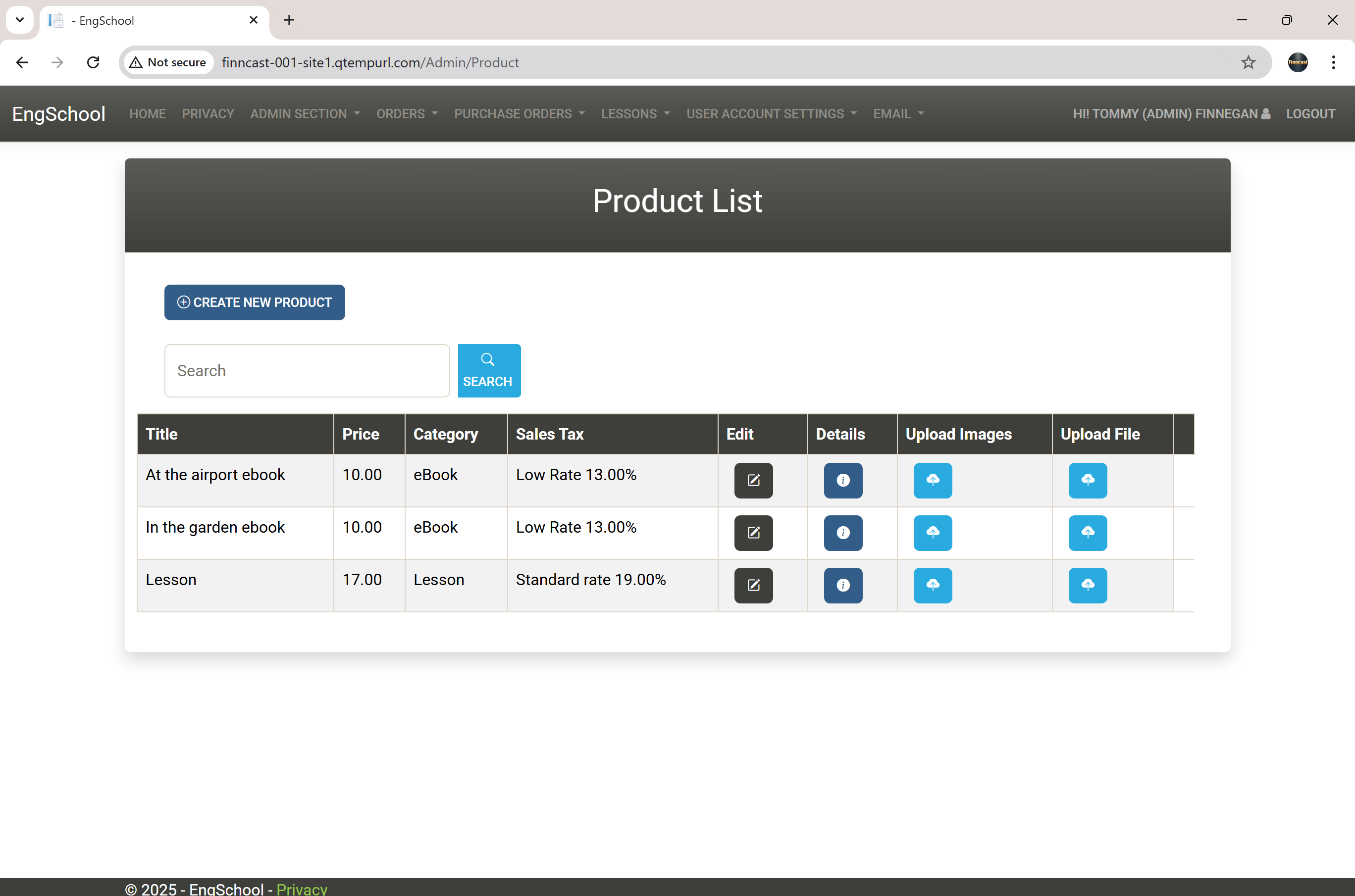The image size is (1355, 896).
Task: Open the Purchase Orders dropdown menu
Action: [519, 114]
